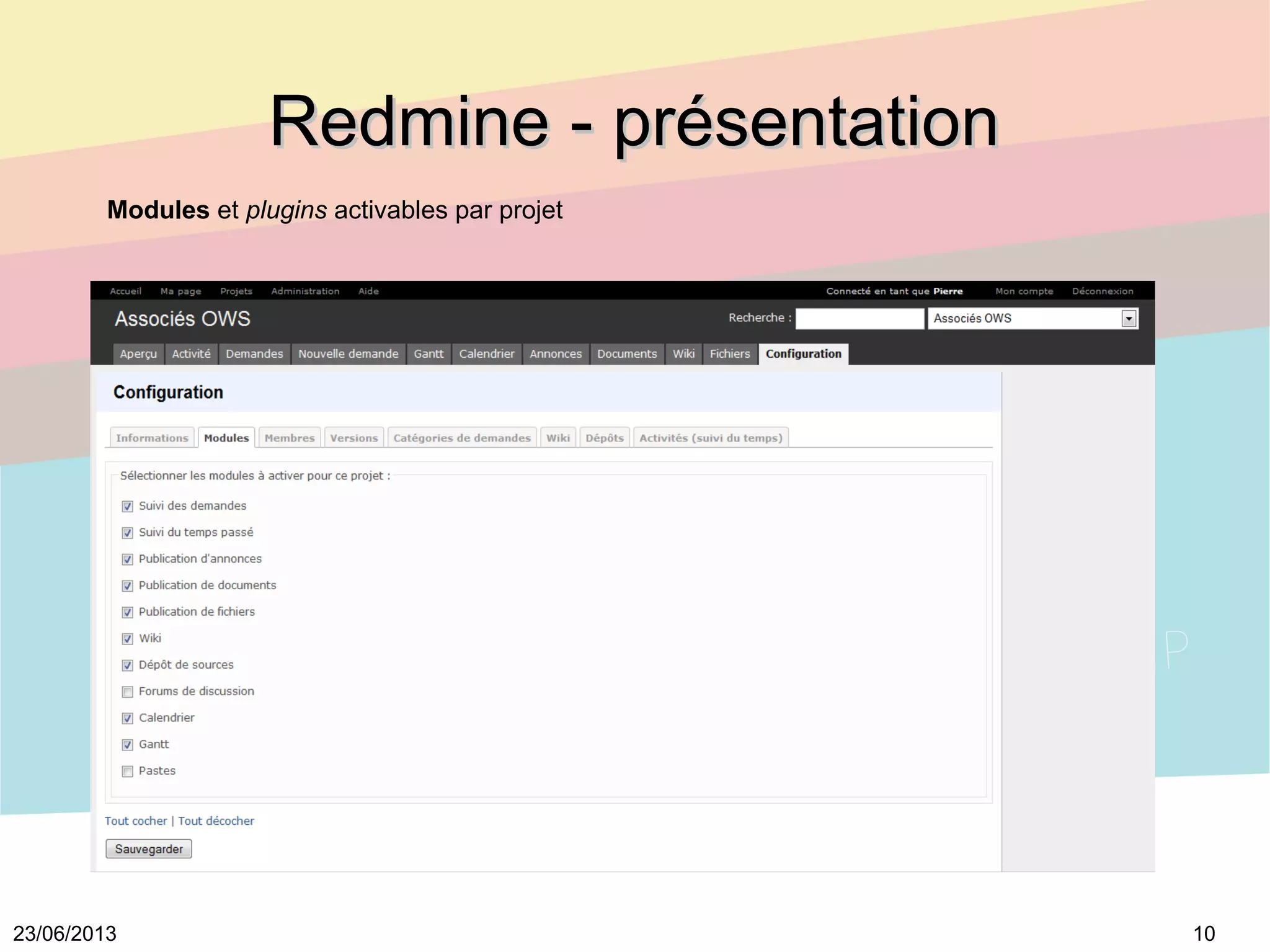
Task: Open the Administration menu link
Action: pyautogui.click(x=305, y=291)
